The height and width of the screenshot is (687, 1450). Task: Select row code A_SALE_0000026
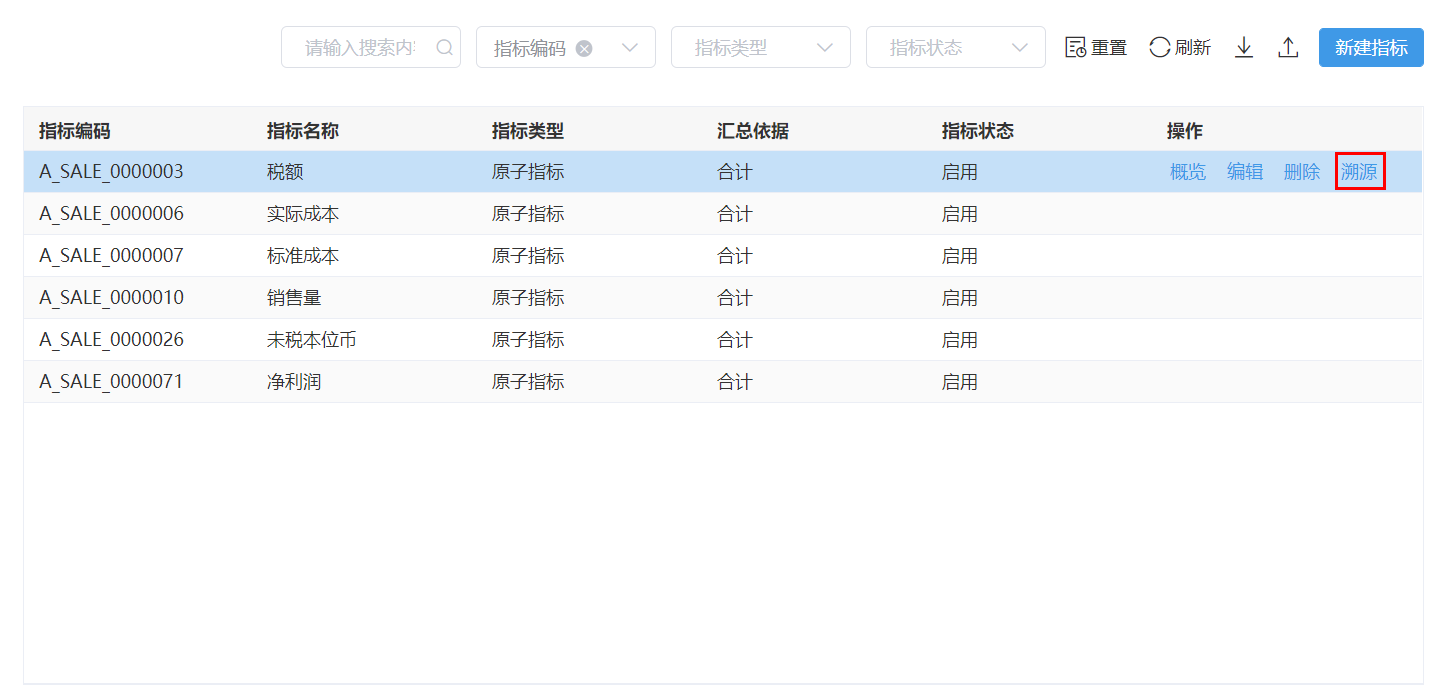click(x=111, y=340)
